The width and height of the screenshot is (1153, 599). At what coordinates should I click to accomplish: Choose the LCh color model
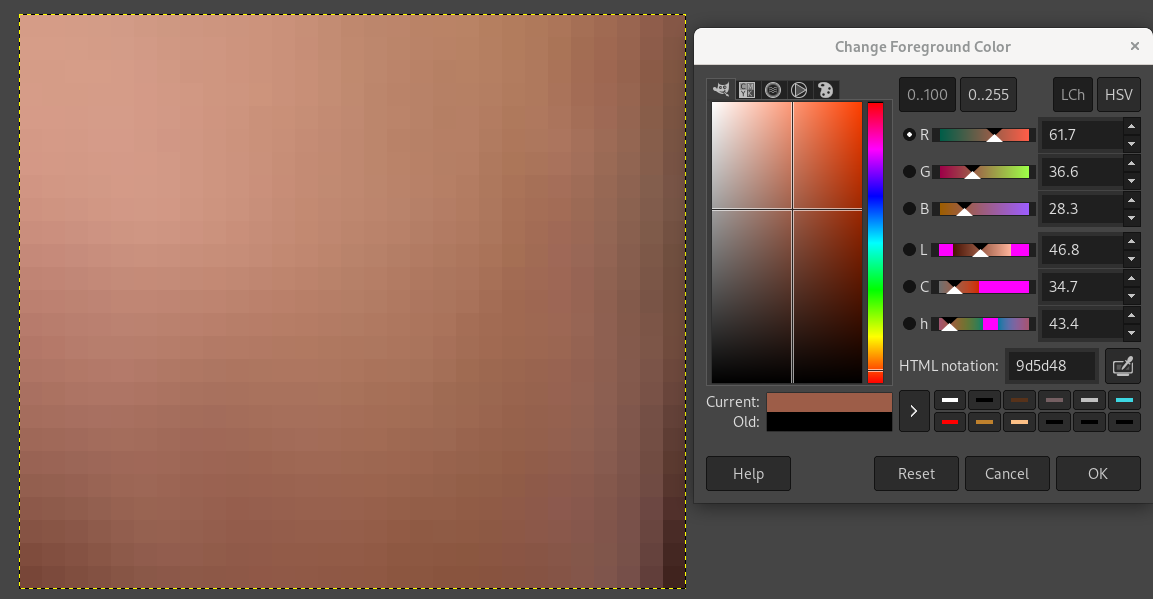pyautogui.click(x=1072, y=95)
